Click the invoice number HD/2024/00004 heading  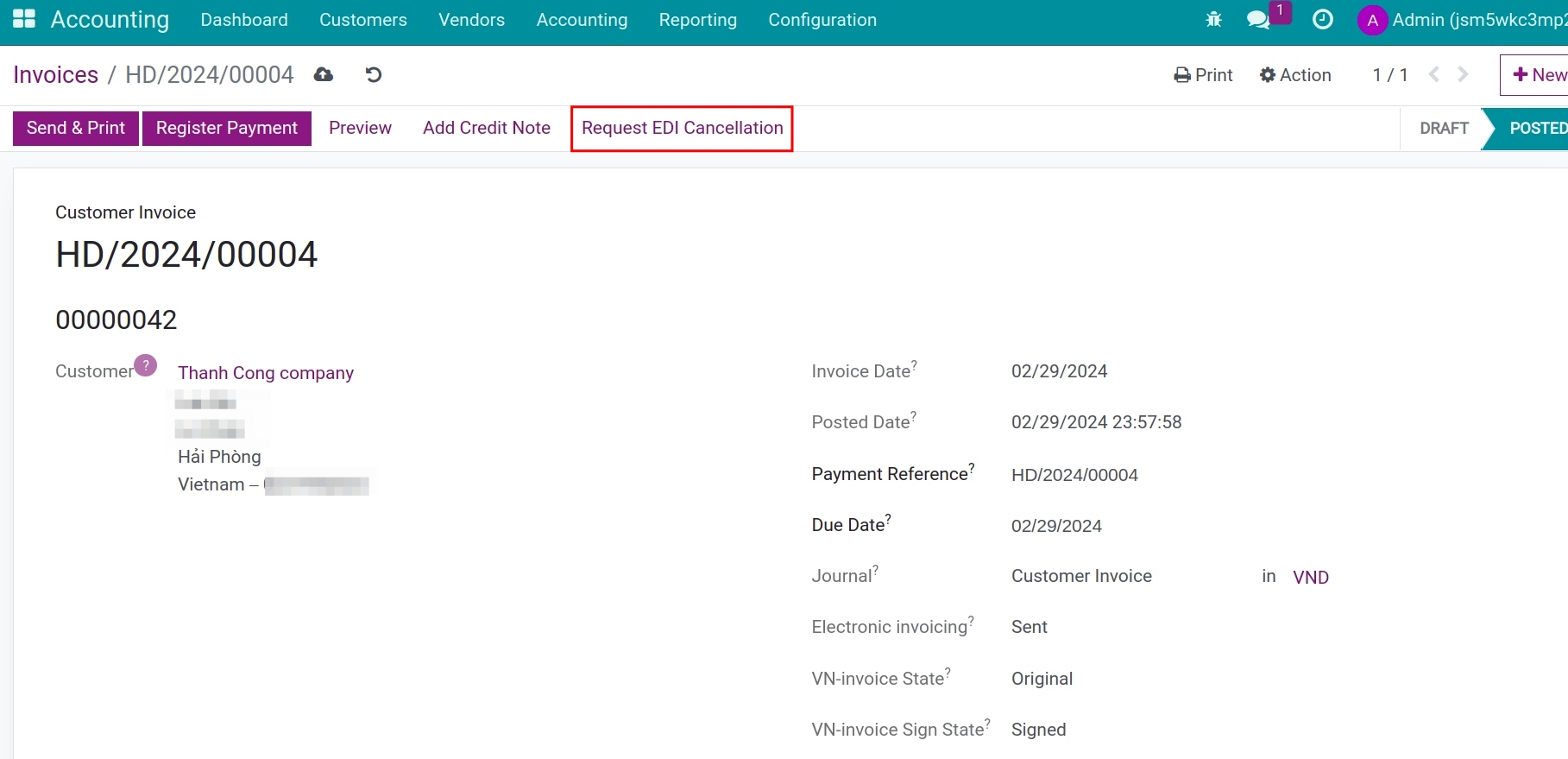point(186,255)
